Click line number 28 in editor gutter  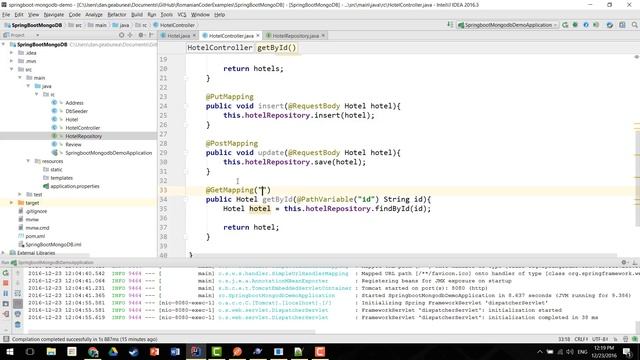[x=163, y=143]
